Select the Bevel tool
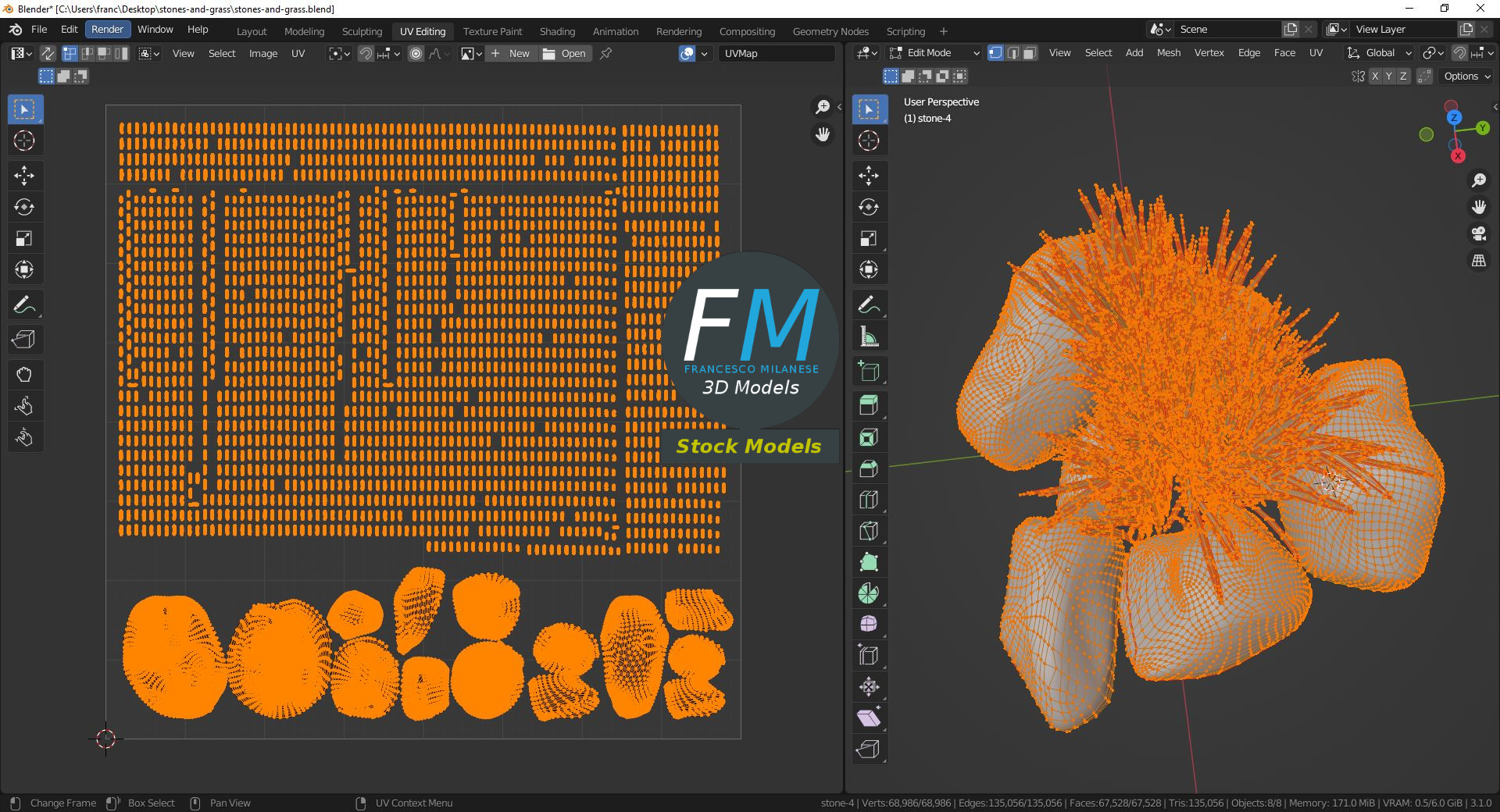Screen dimensions: 1500x812 pos(869,468)
